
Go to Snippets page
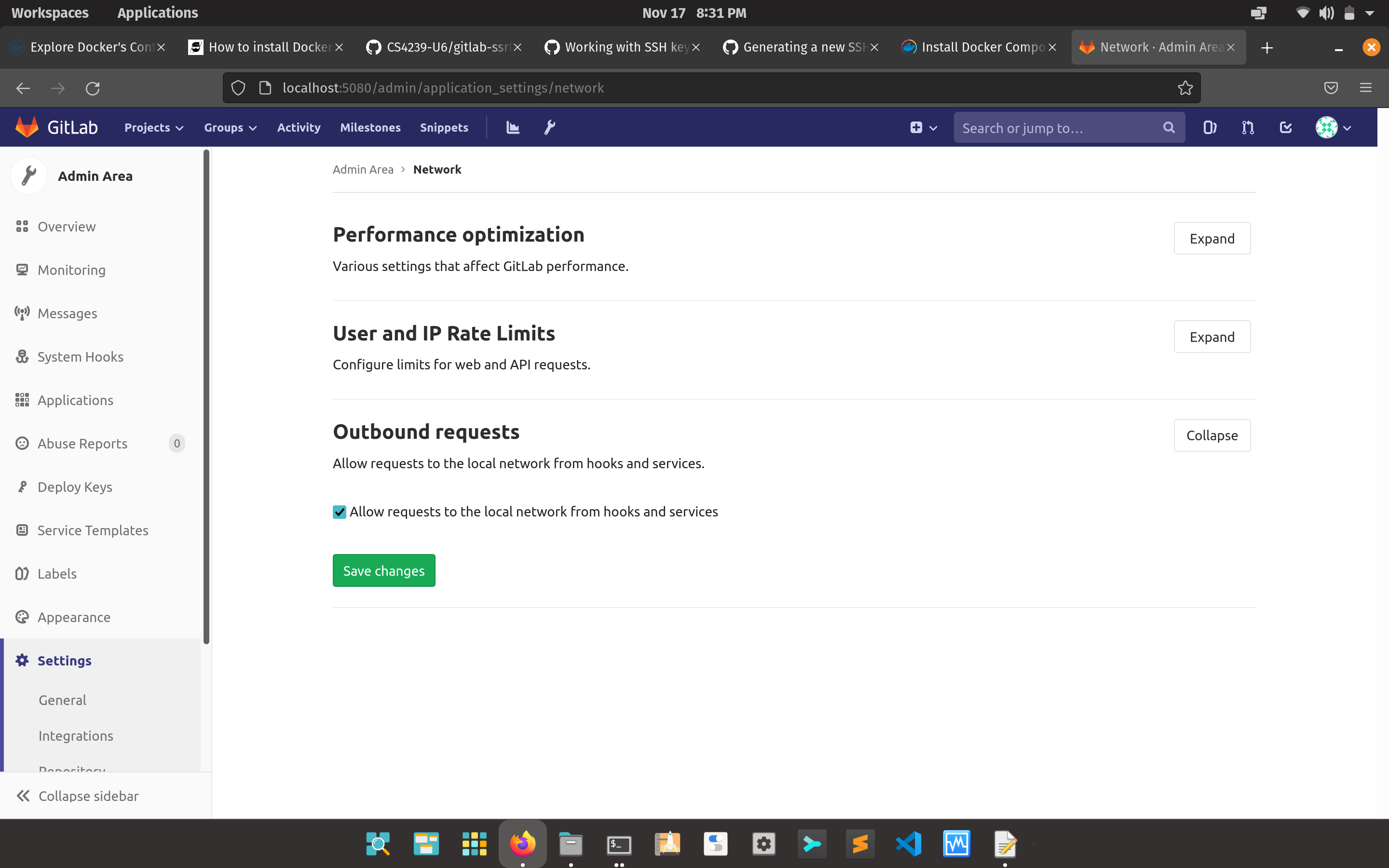444,127
